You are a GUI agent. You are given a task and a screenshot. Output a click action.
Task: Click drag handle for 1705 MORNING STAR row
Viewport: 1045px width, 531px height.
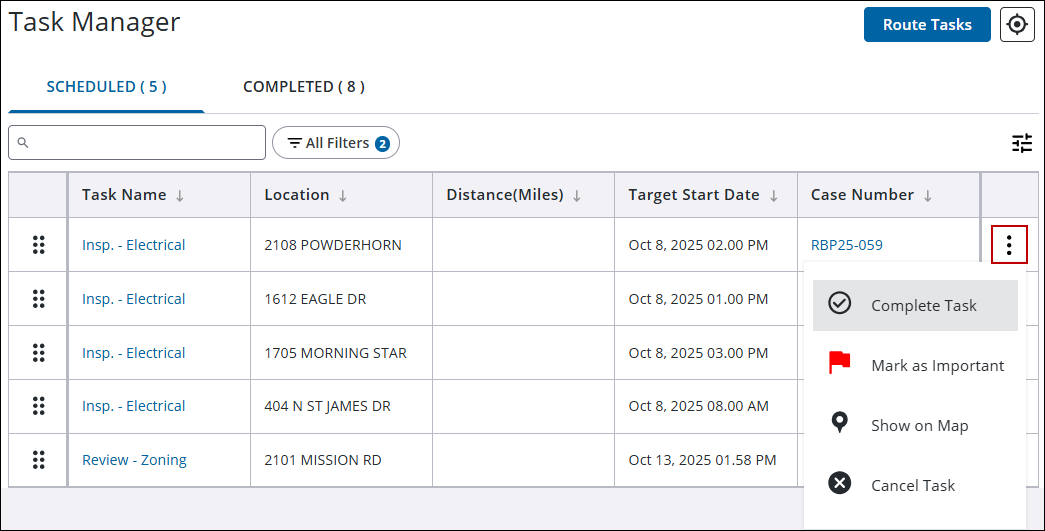tap(39, 353)
